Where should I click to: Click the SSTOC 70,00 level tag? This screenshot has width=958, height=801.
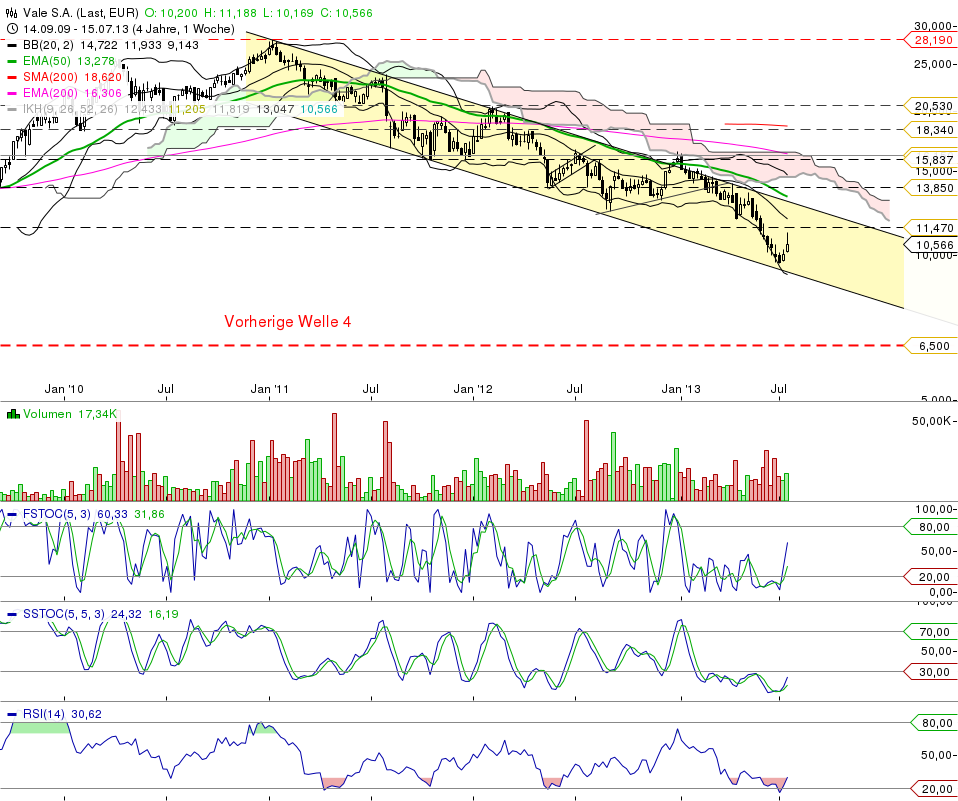pos(930,632)
